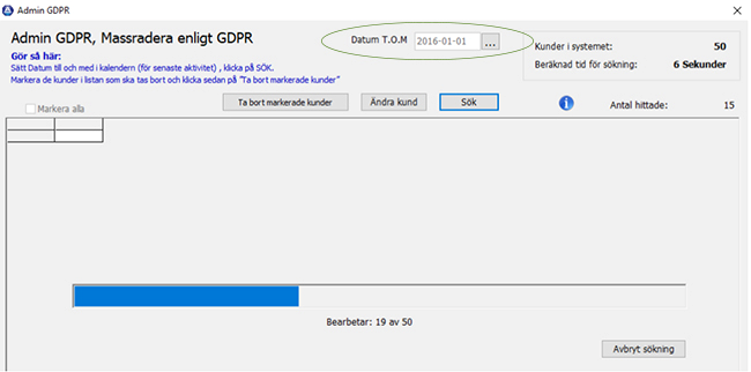Click the blue information icon
This screenshot has height=372, width=751.
(x=566, y=103)
